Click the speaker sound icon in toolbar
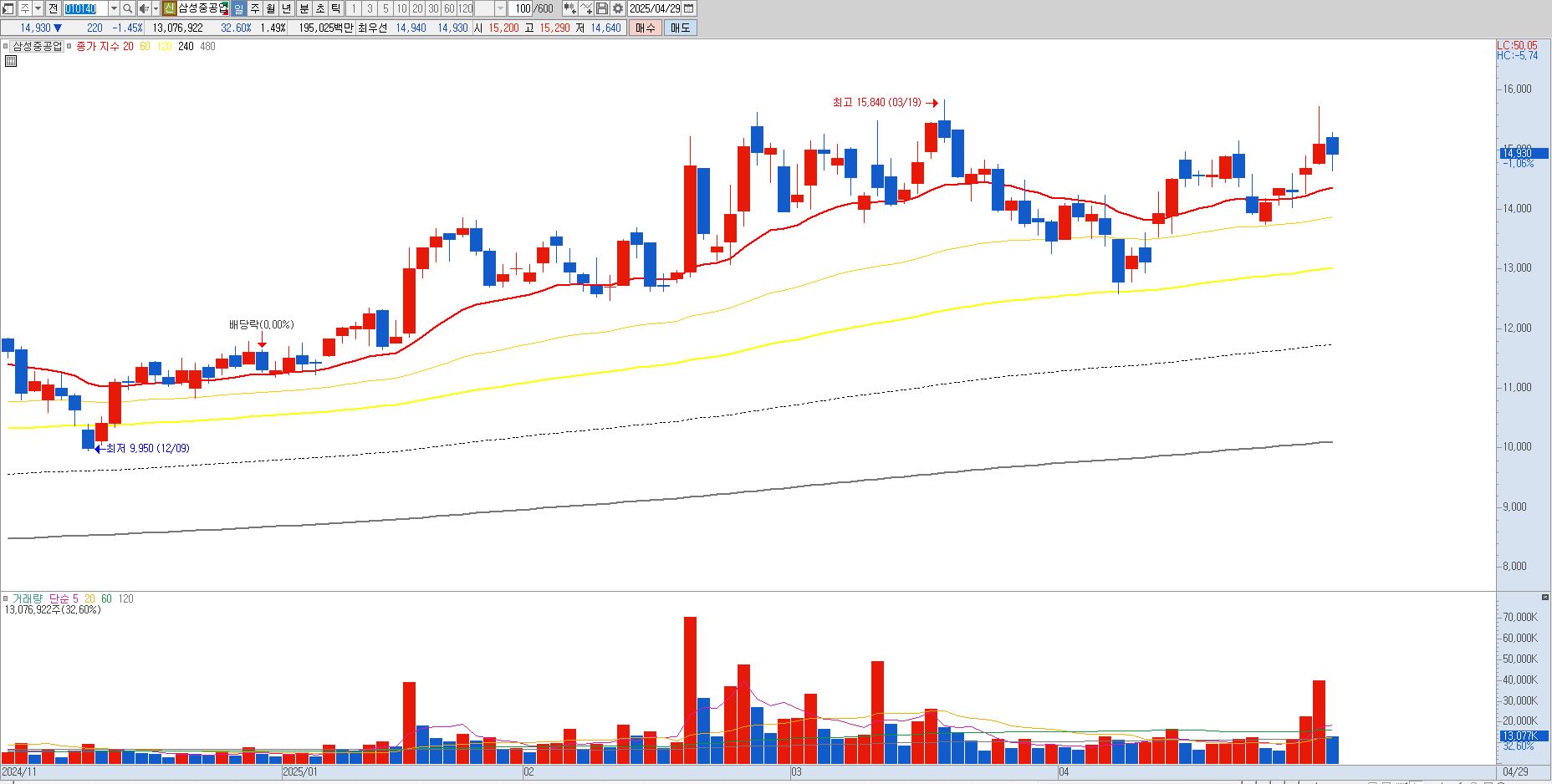This screenshot has width=1552, height=784. [x=144, y=8]
